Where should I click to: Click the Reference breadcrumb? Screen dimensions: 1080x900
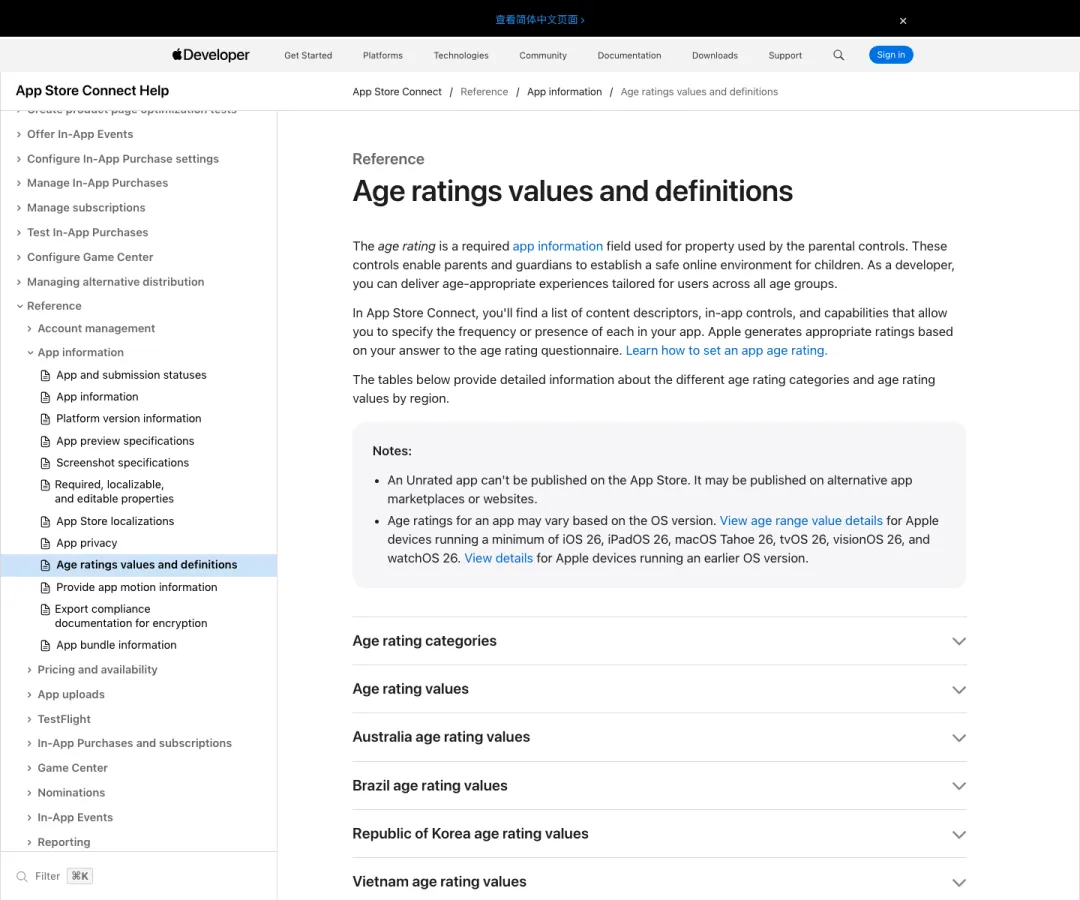coord(484,92)
